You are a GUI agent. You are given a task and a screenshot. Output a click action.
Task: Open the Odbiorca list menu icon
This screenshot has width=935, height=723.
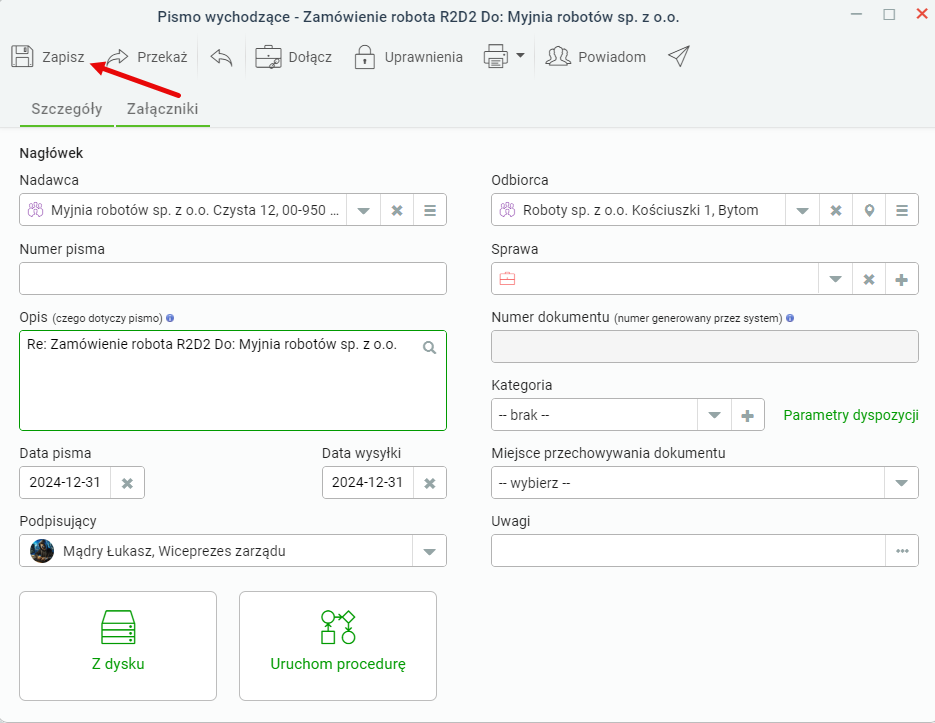tap(902, 210)
